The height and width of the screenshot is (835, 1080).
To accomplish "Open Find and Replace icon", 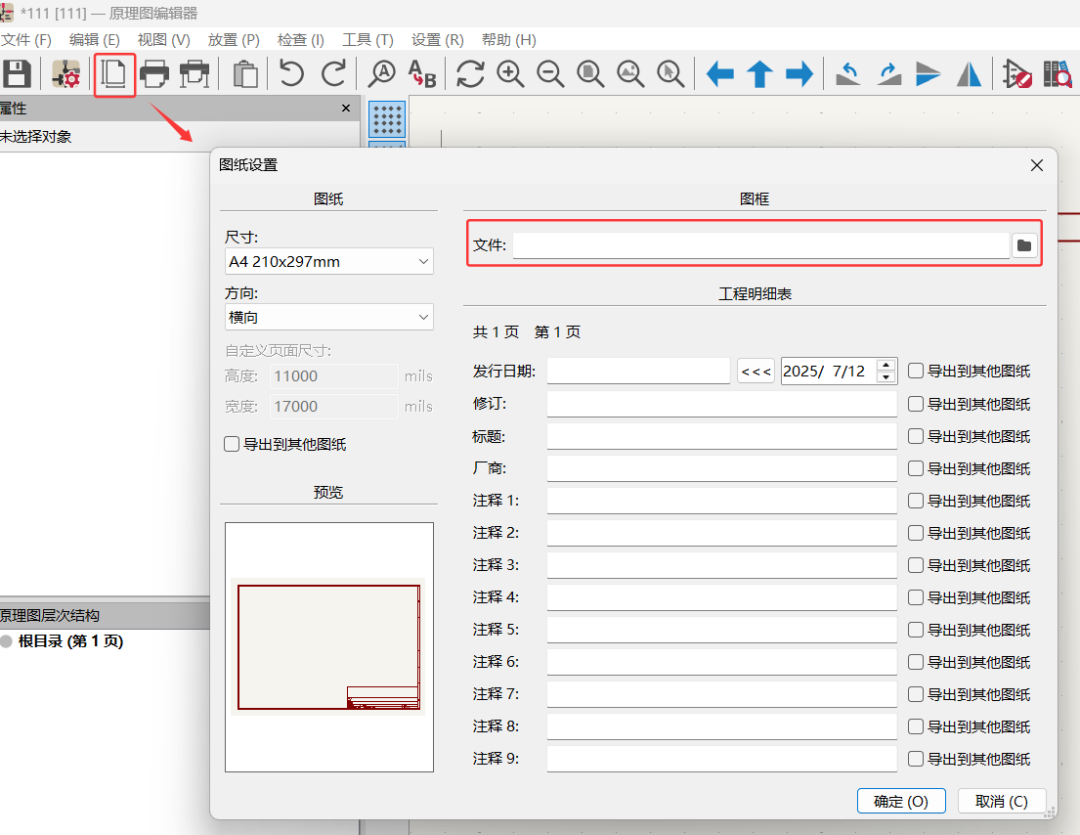I will pos(422,74).
